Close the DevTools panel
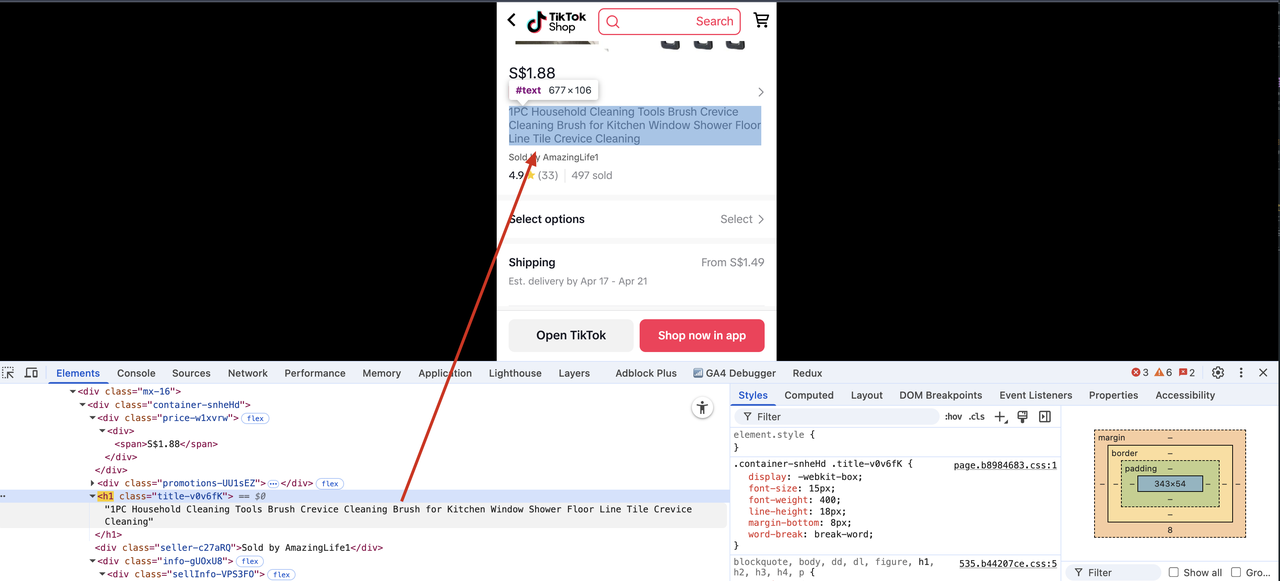 1263,373
